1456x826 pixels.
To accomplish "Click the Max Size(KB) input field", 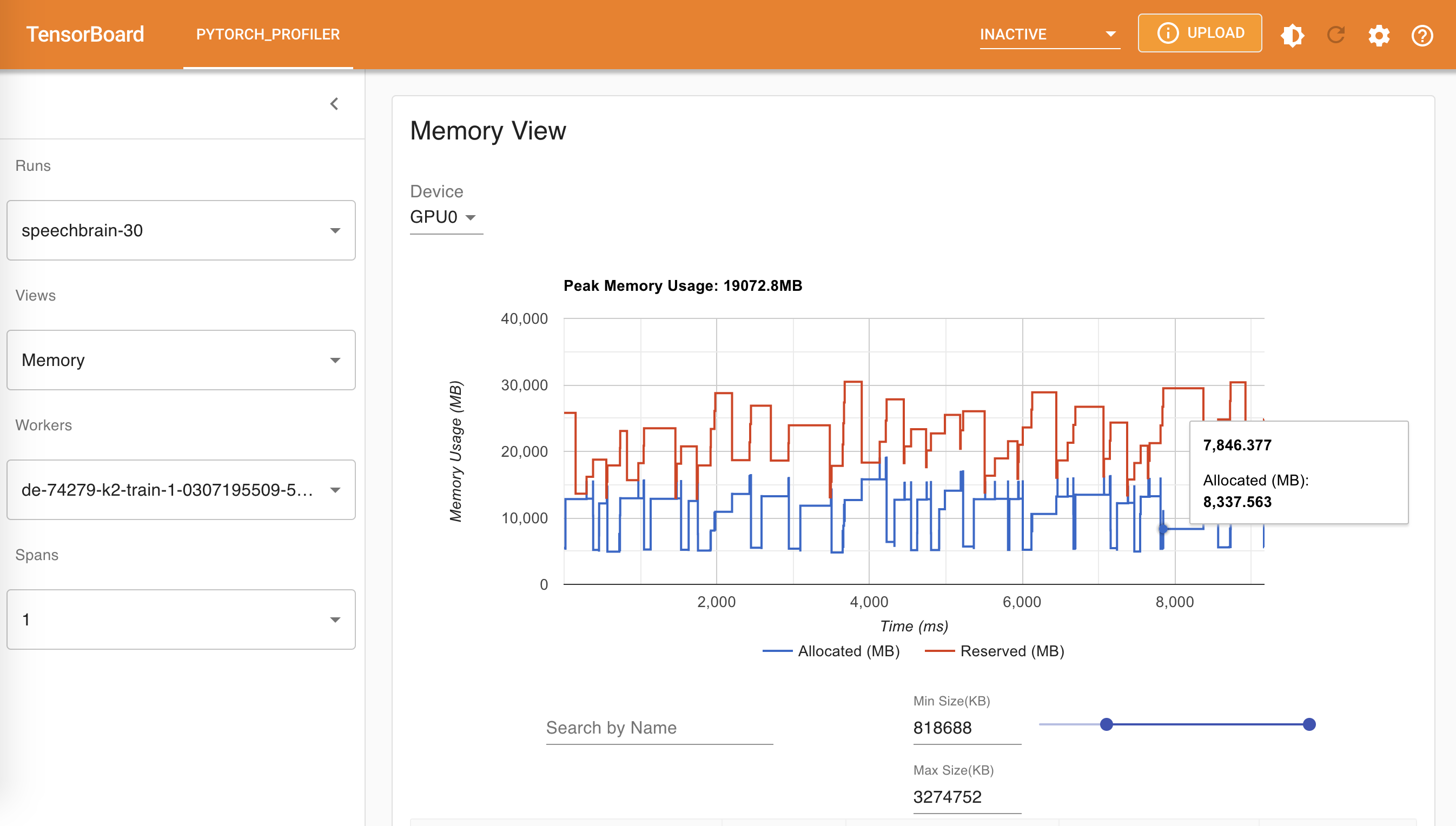I will point(967,797).
